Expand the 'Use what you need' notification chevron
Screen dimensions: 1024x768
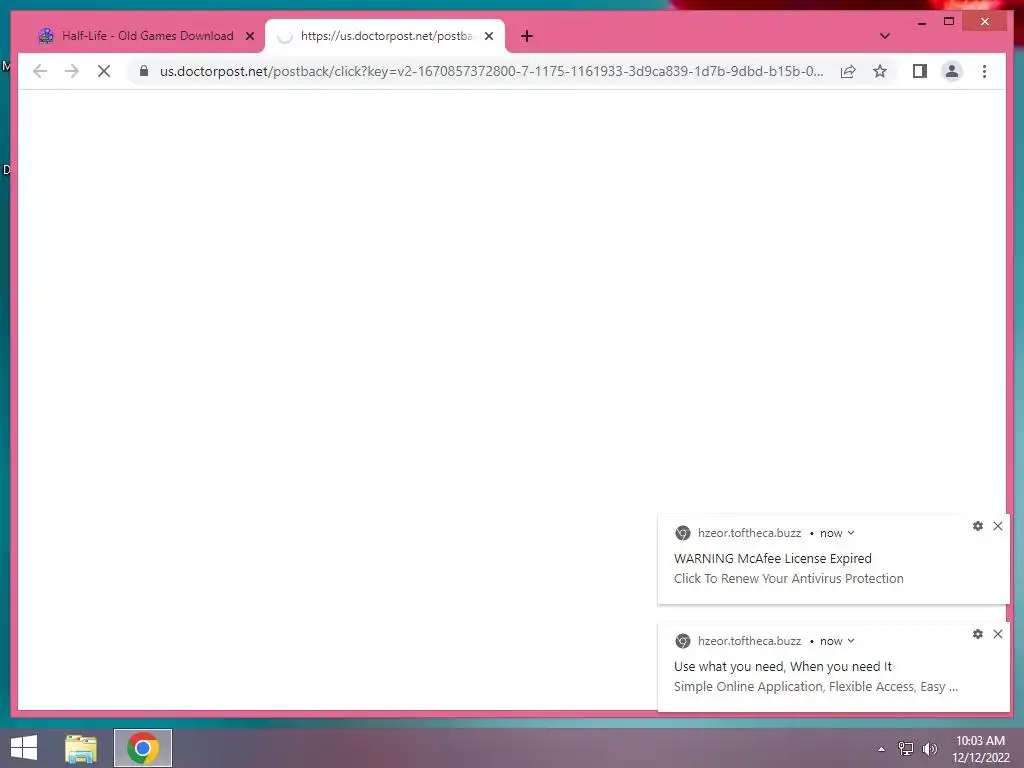[x=851, y=641]
